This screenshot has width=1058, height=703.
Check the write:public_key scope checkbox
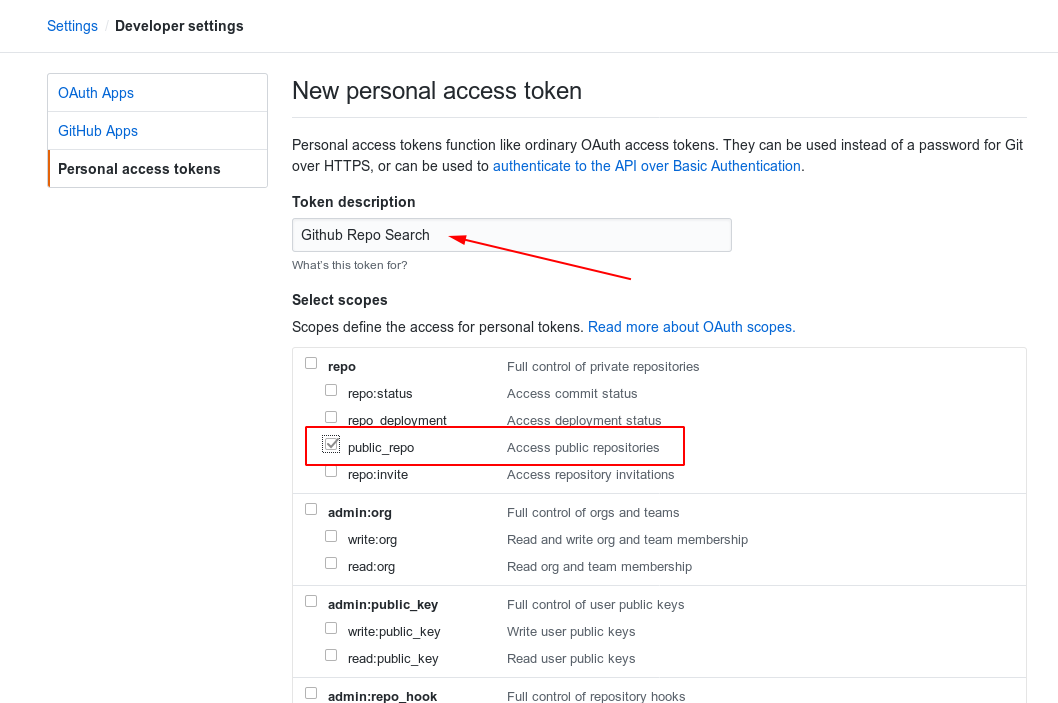[331, 629]
